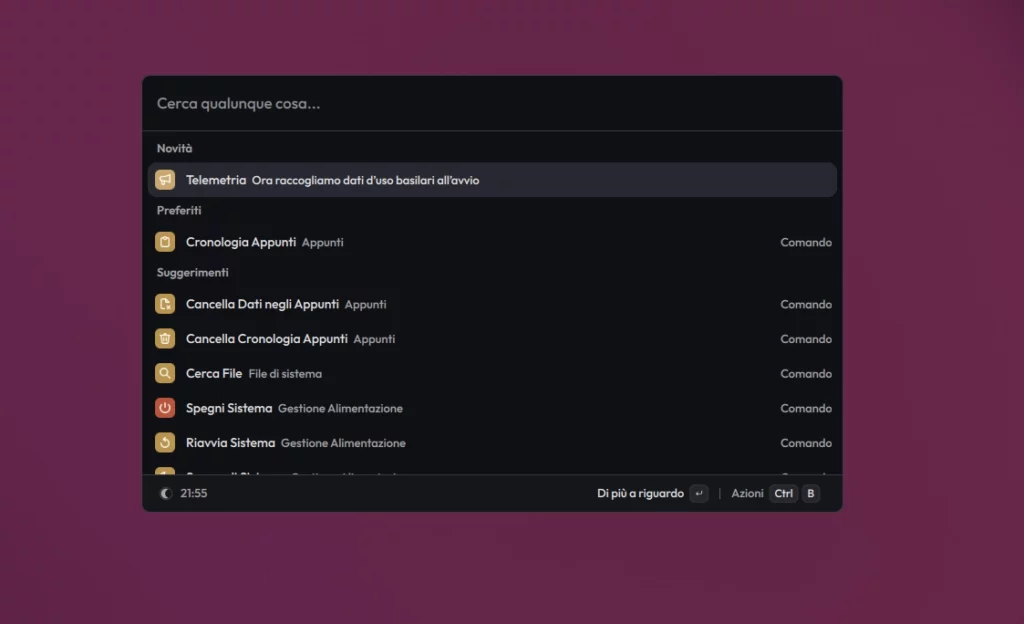Viewport: 1024px width, 624px height.
Task: Click 'Comando' label on Cancella Cronologia Appunti row
Action: click(x=806, y=339)
